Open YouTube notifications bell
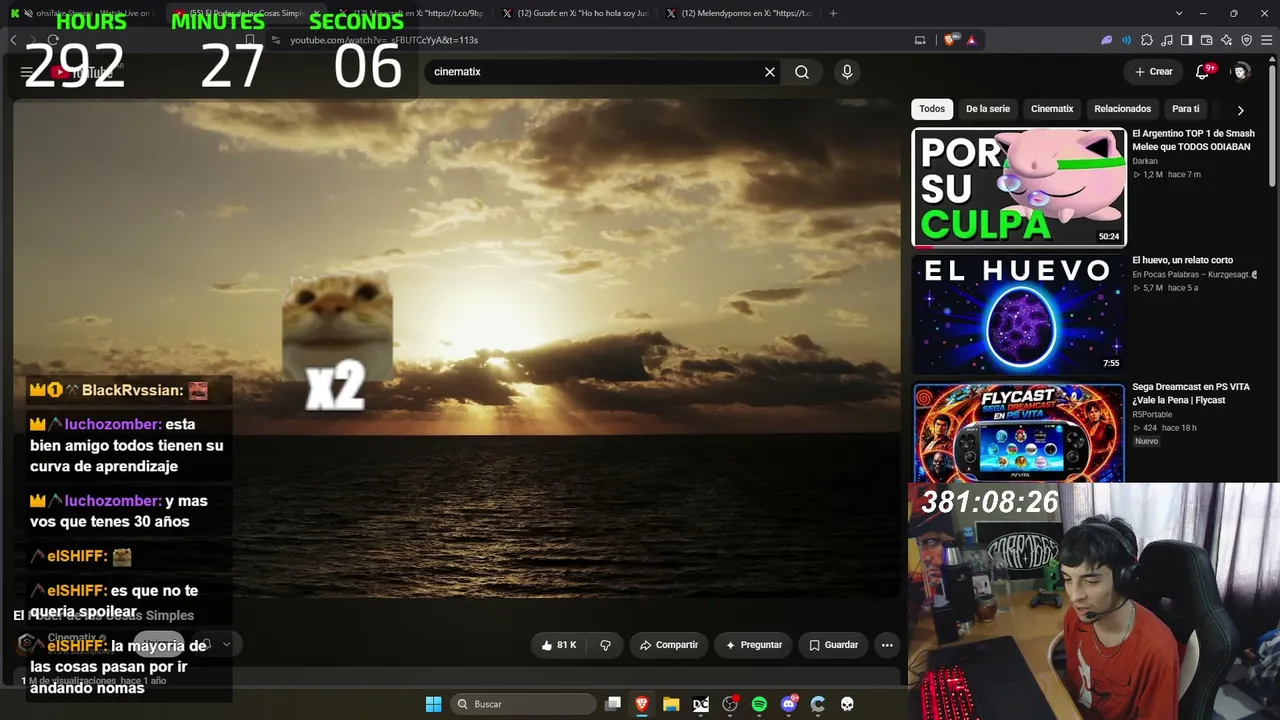This screenshot has height=720, width=1280. tap(1203, 72)
